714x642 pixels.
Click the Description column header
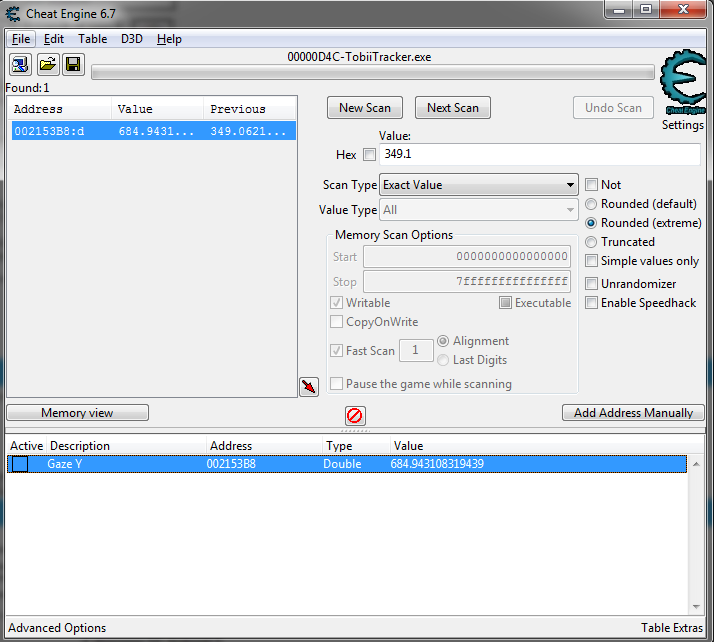(x=126, y=446)
